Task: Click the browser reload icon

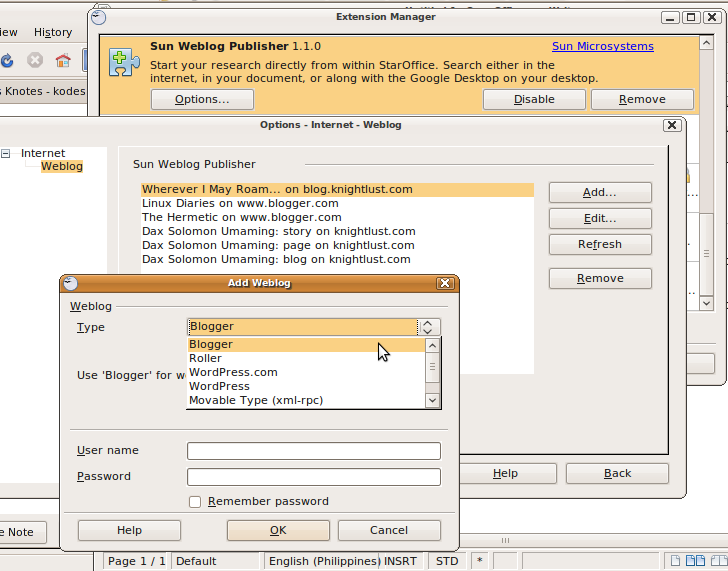Action: [x=7, y=60]
